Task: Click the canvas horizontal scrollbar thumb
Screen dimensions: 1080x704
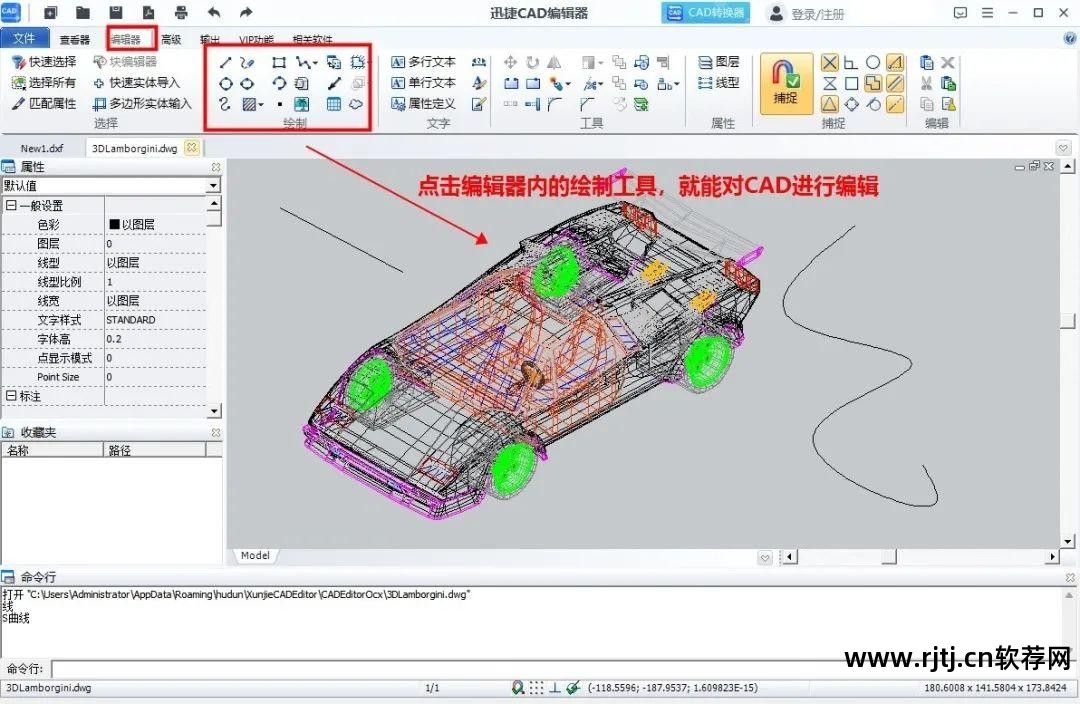Action: (x=889, y=557)
